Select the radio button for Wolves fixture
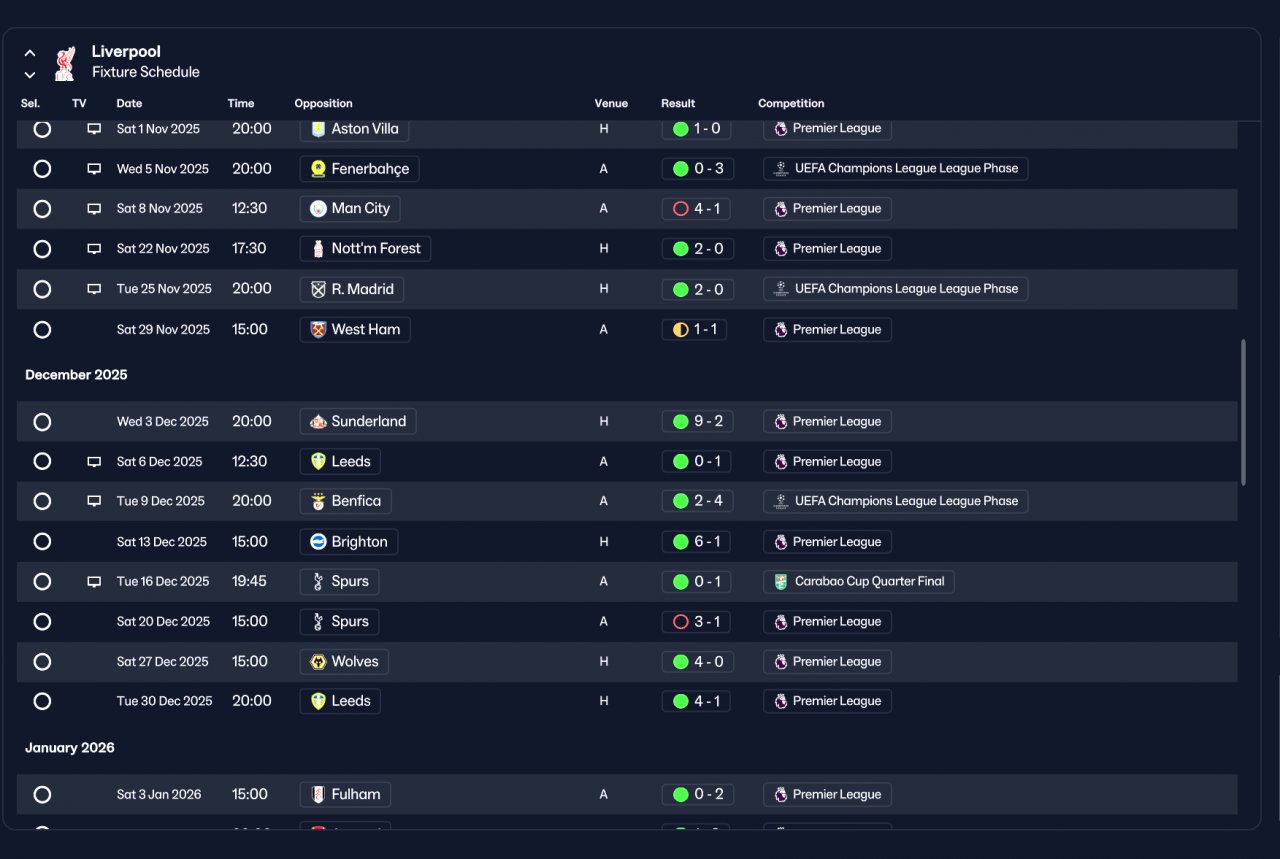 click(42, 661)
